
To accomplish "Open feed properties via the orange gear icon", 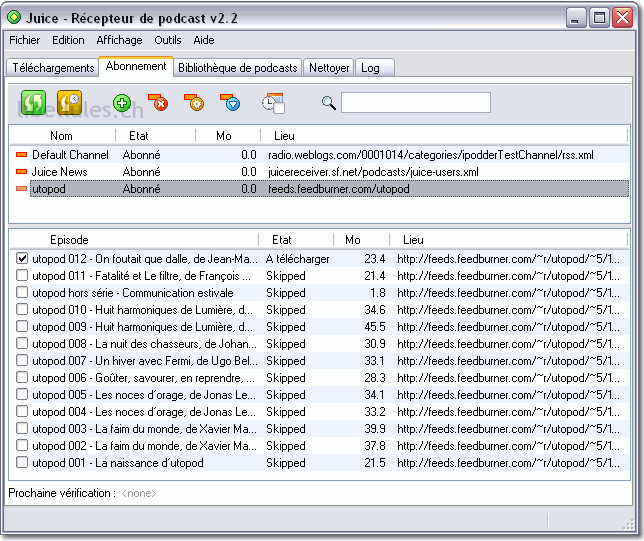I will (x=194, y=103).
